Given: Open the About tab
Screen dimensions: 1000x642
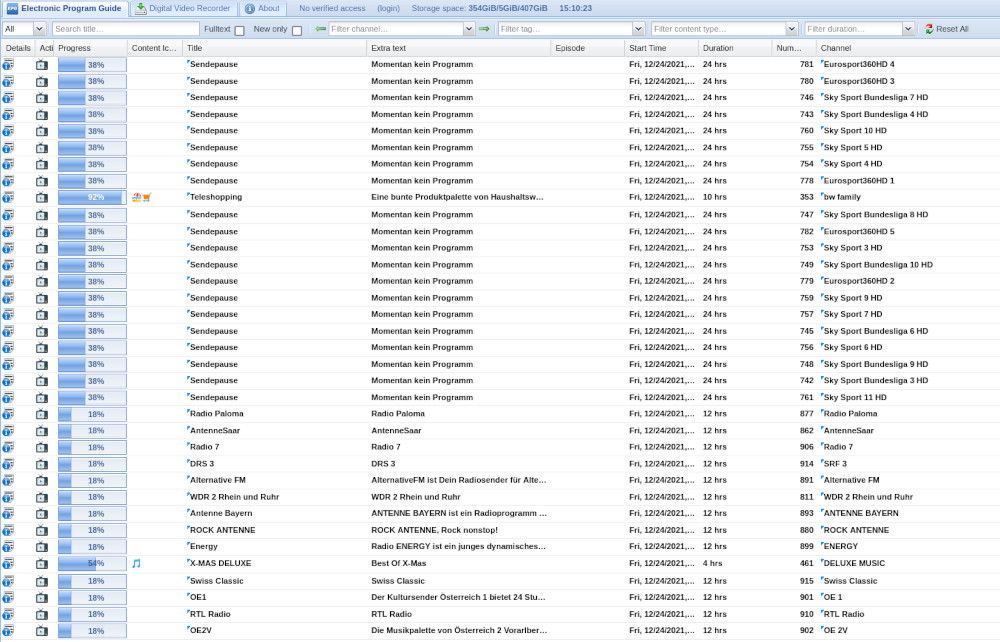Looking at the screenshot, I should coord(262,9).
